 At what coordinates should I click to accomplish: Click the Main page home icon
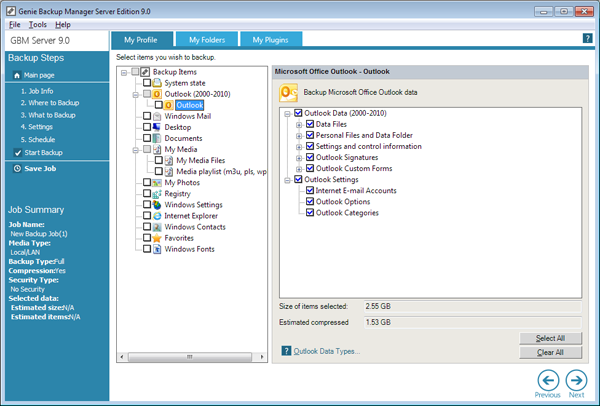click(17, 75)
